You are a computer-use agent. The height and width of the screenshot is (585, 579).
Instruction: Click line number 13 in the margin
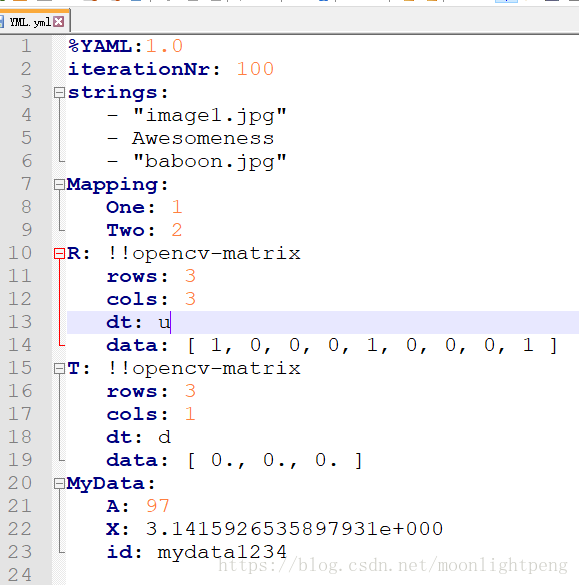pyautogui.click(x=20, y=322)
